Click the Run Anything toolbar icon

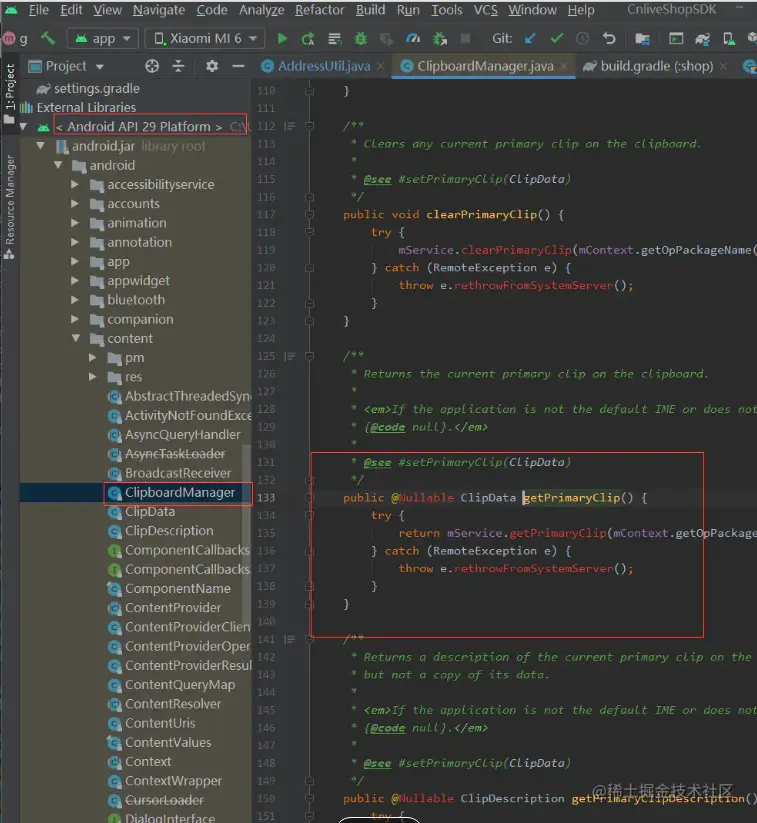pos(676,38)
